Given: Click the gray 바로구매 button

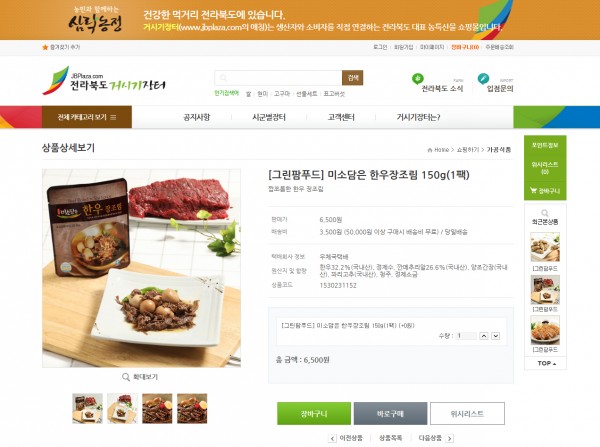Looking at the screenshot, I should pyautogui.click(x=390, y=413).
